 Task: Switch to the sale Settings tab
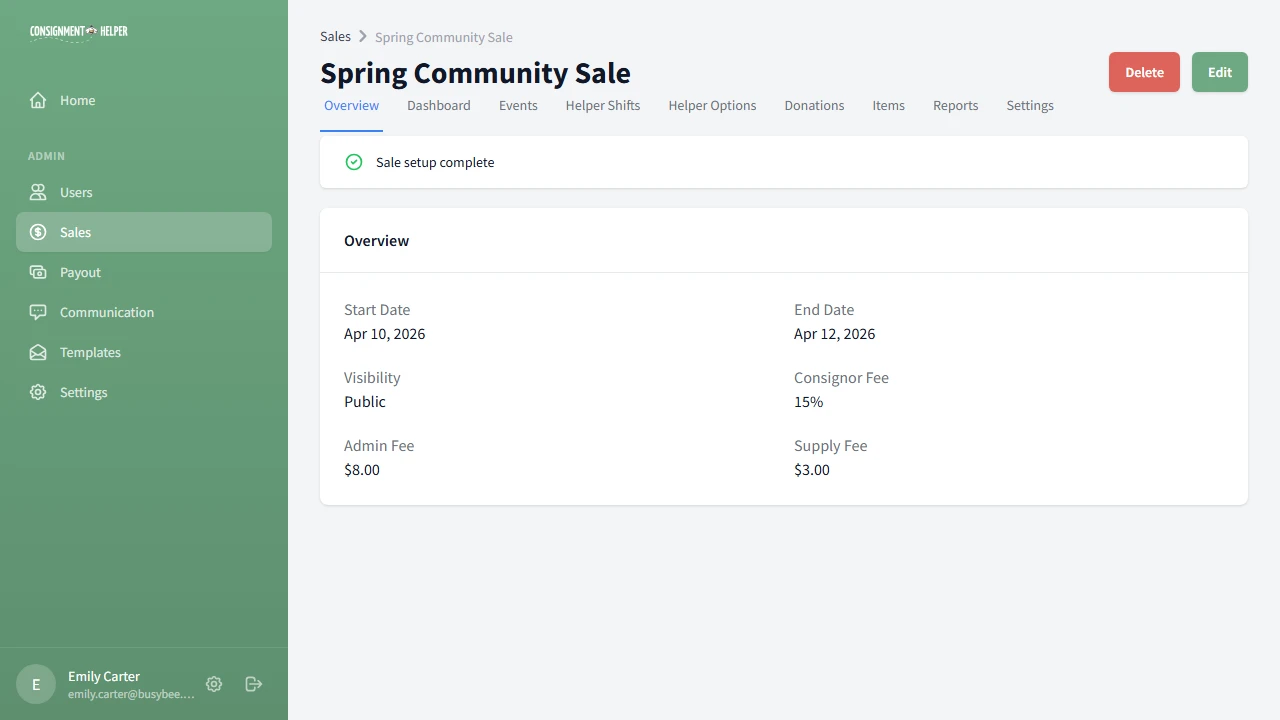tap(1029, 105)
